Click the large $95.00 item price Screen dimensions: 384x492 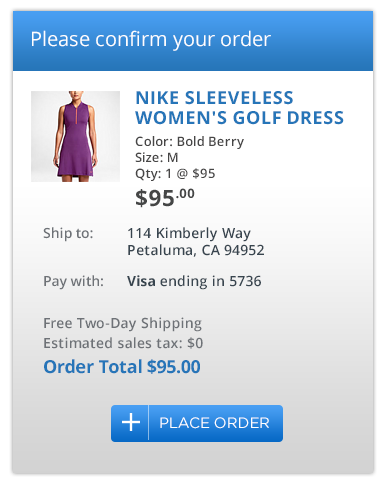pos(165,197)
